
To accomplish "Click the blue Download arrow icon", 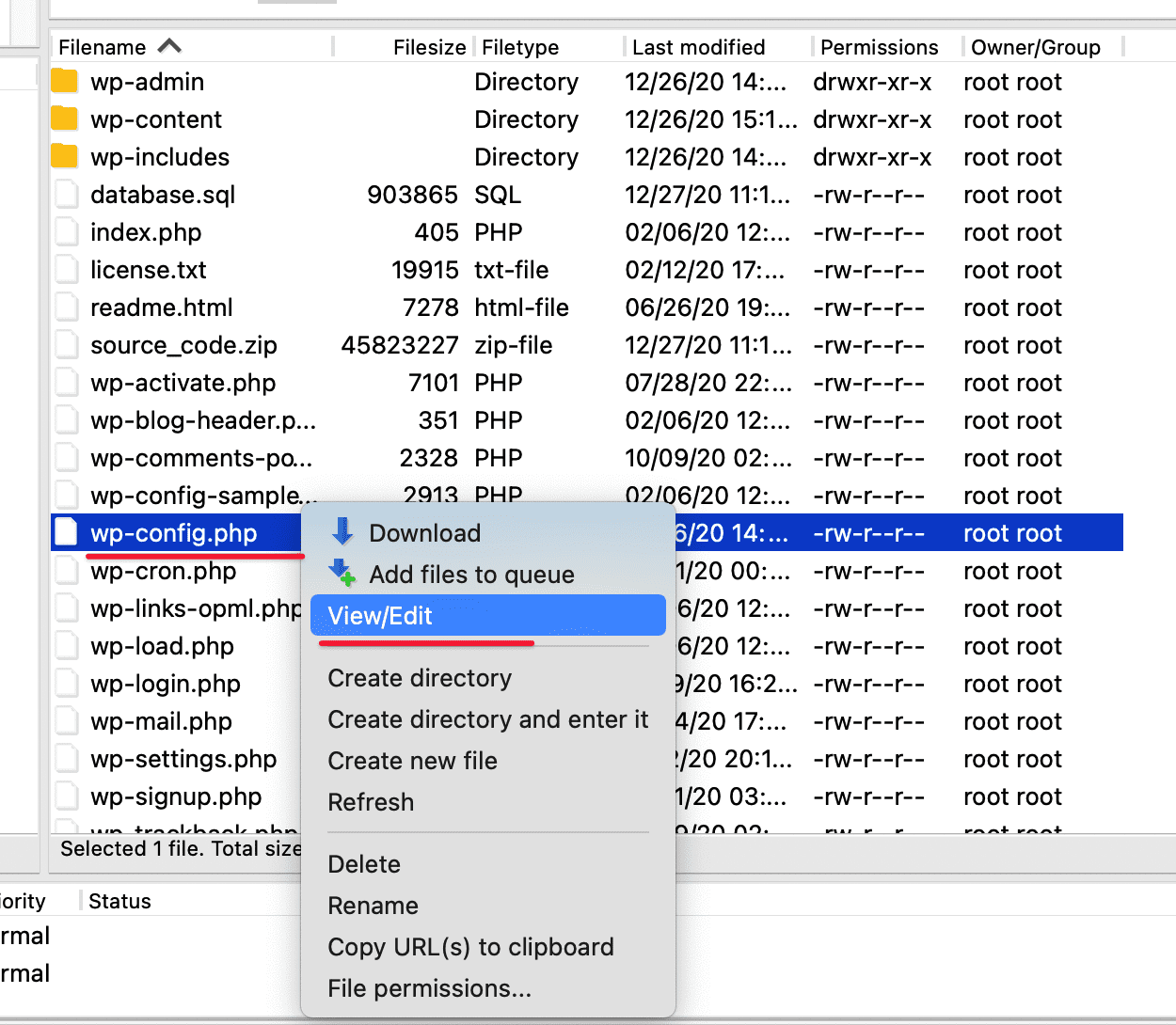I will [x=342, y=532].
